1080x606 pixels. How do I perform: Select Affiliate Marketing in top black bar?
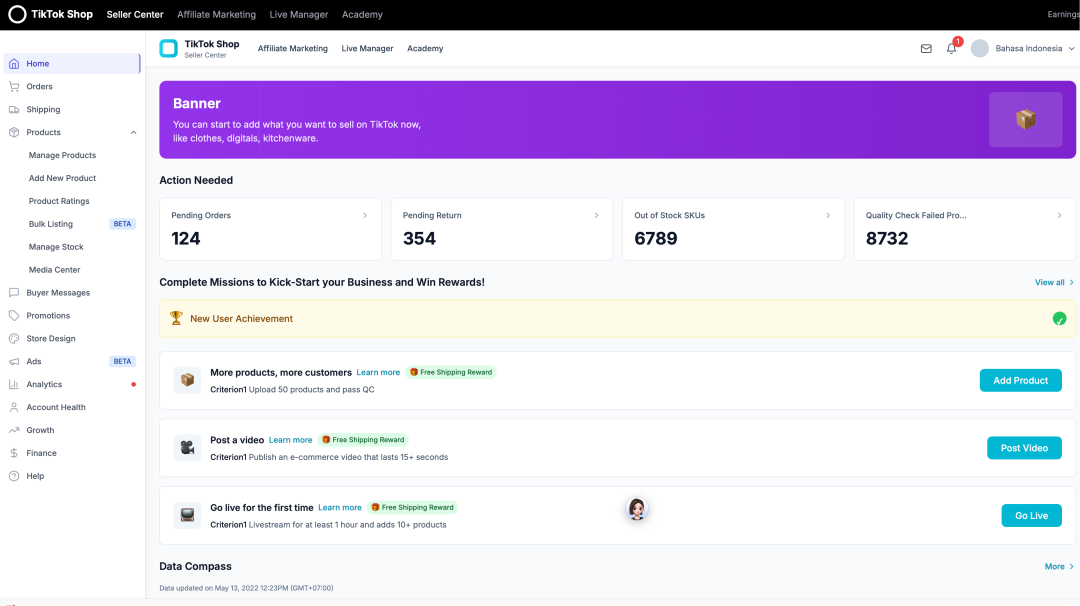(216, 15)
